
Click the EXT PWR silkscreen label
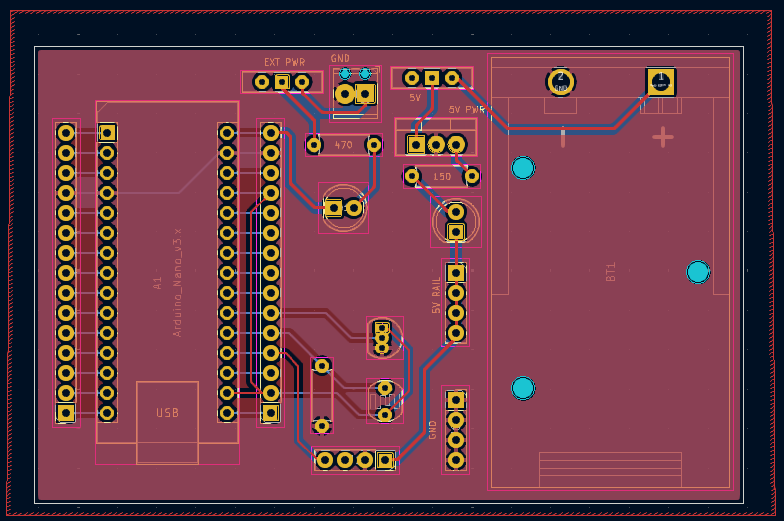pos(284,62)
